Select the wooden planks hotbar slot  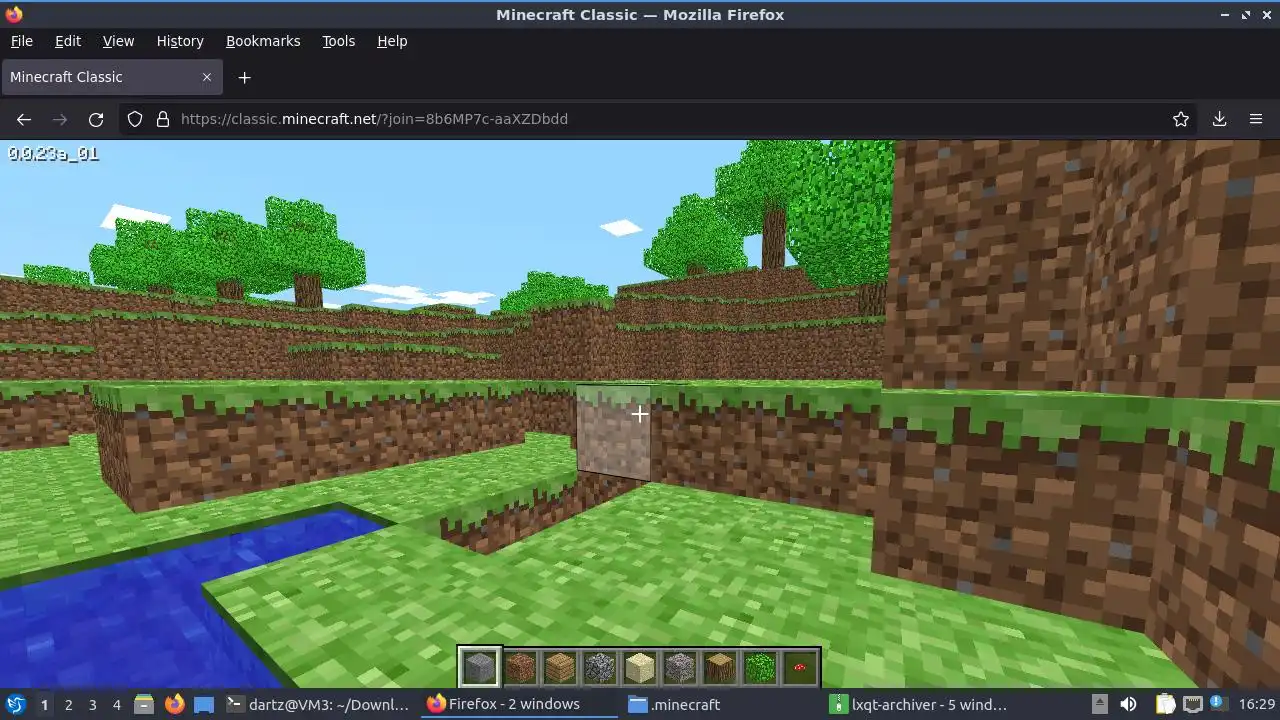coord(560,667)
